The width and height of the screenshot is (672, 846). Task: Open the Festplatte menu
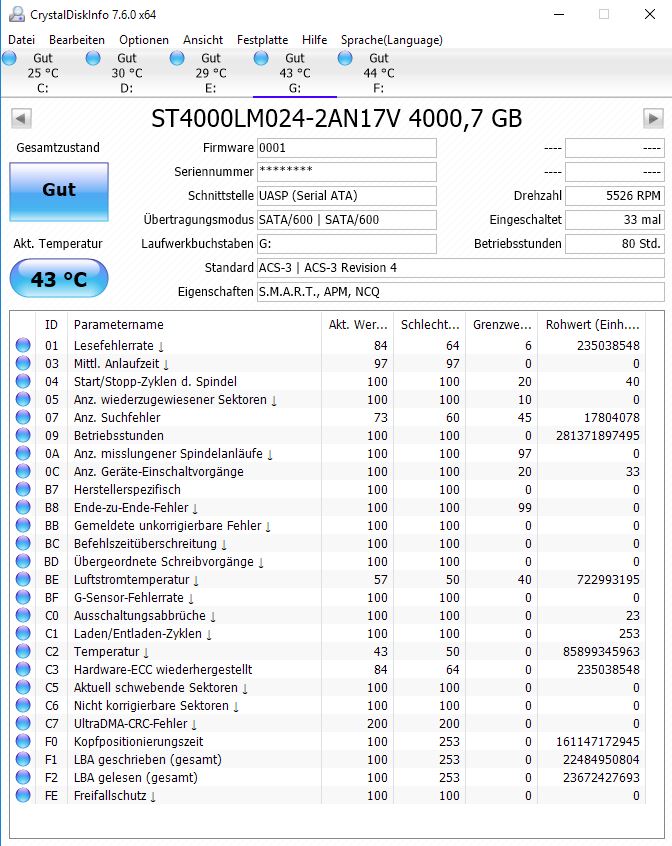click(x=263, y=39)
